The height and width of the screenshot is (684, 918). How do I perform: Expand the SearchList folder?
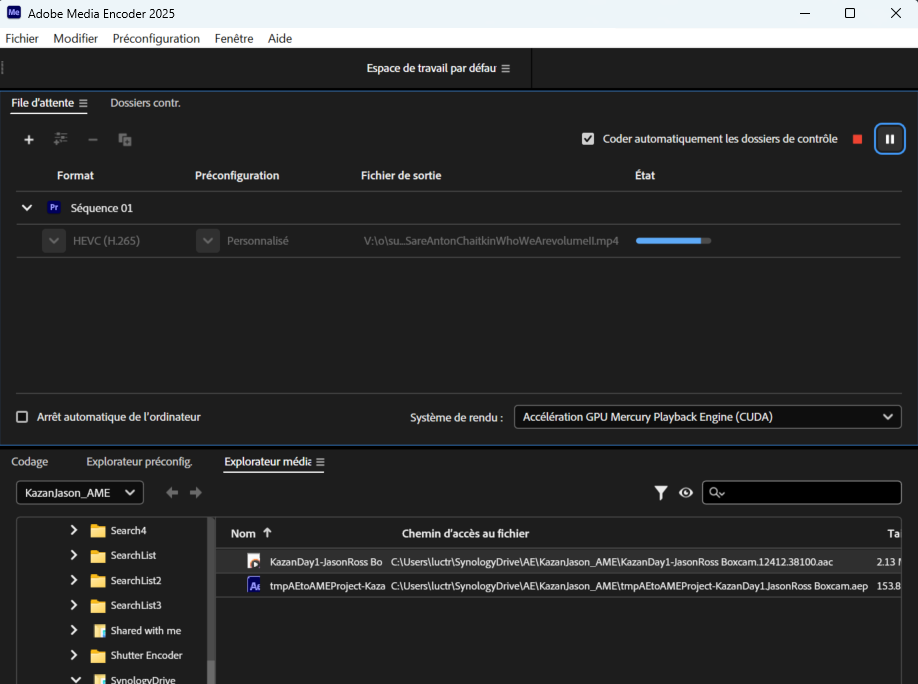74,555
